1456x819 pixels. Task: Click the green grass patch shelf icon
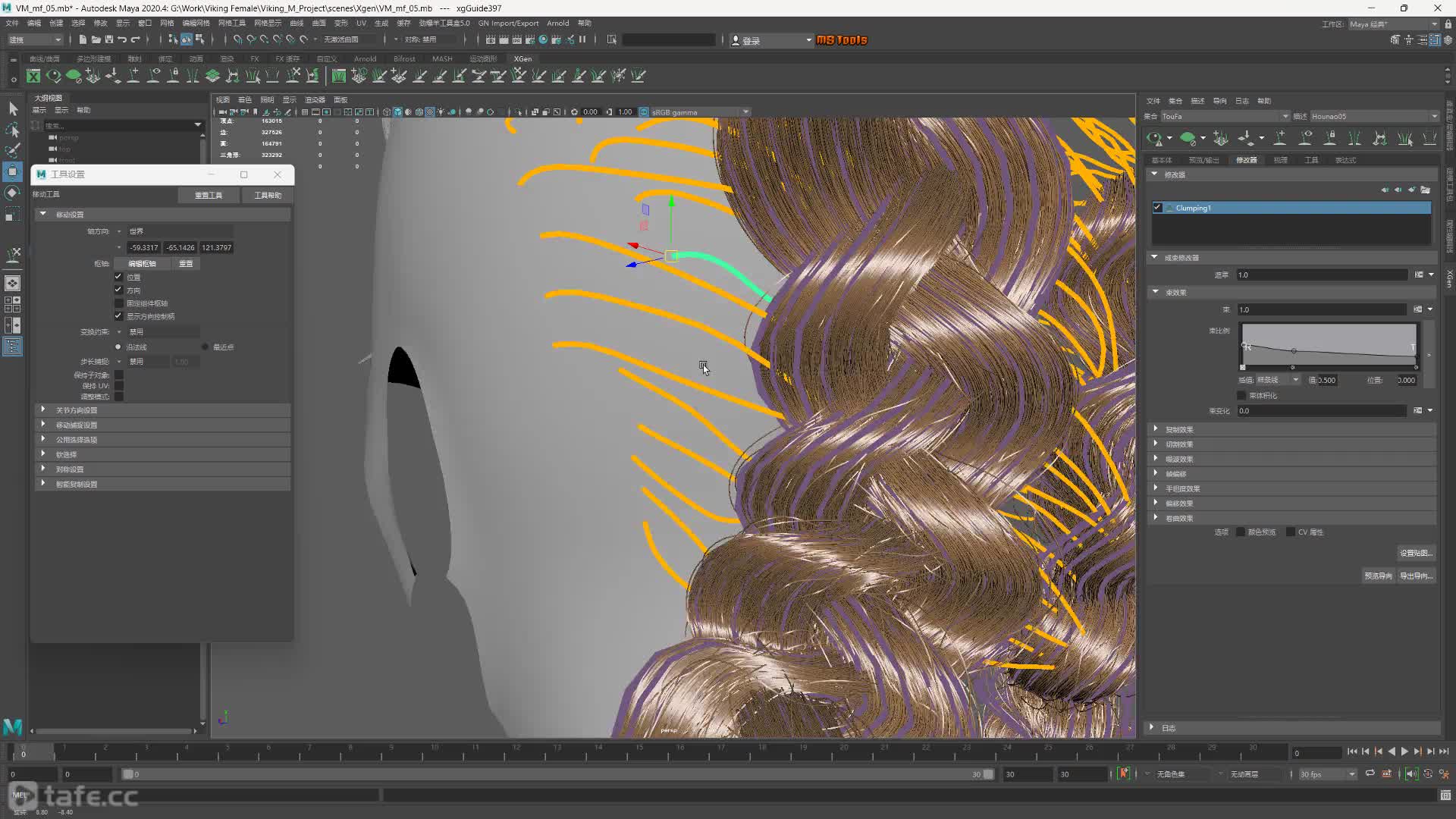pos(339,75)
